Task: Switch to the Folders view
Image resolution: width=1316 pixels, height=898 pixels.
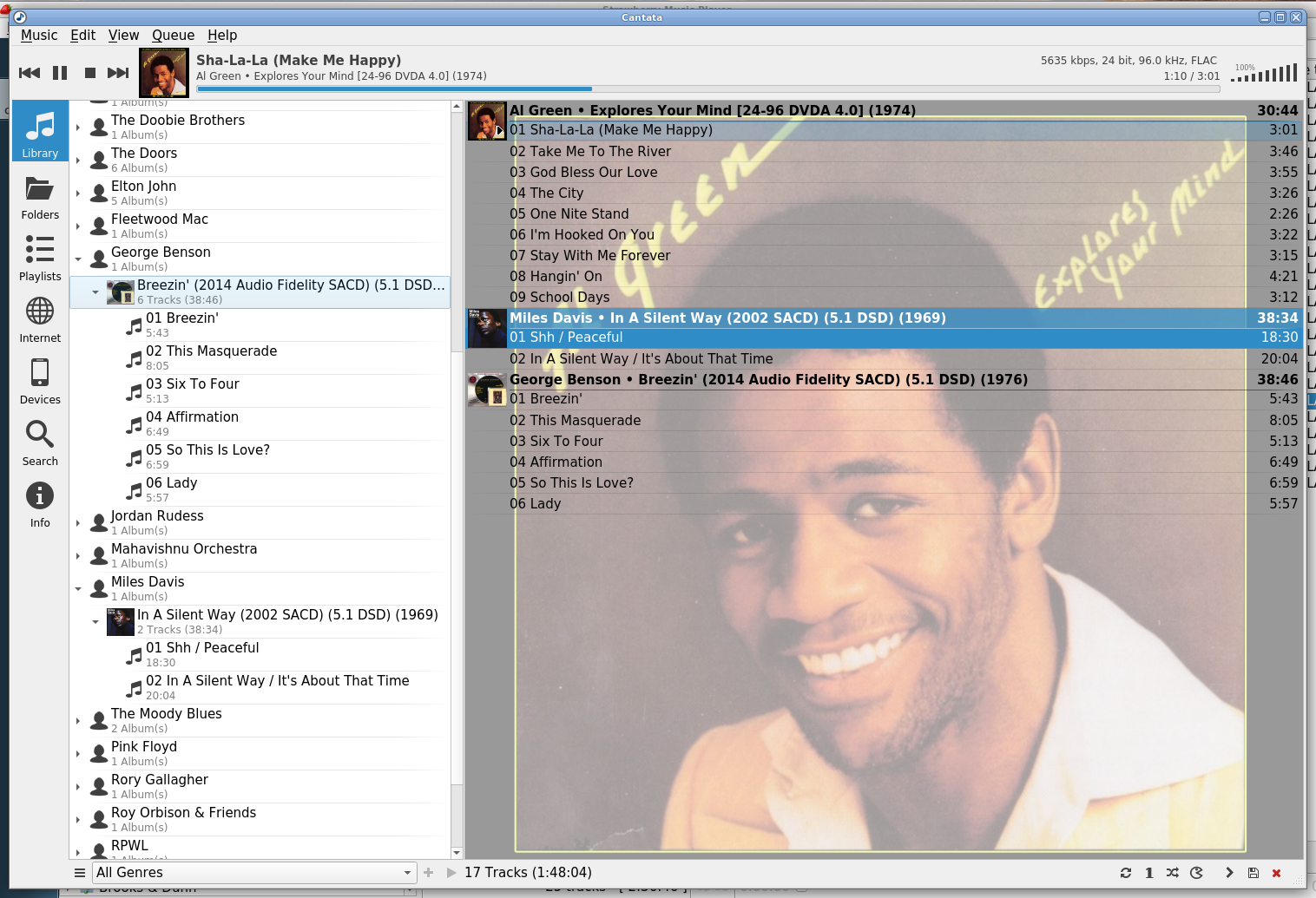Action: 40,197
